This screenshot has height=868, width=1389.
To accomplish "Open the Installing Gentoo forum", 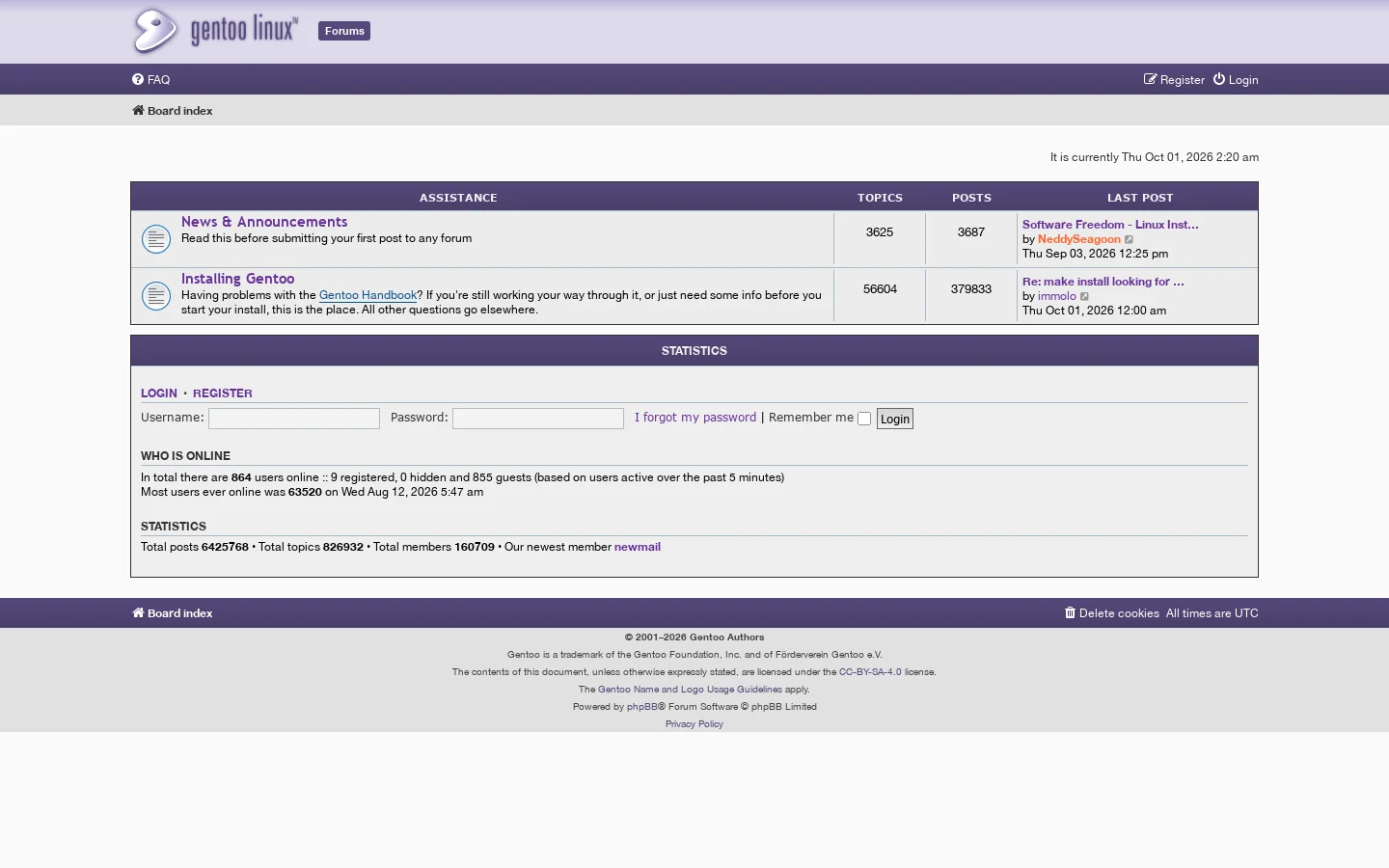I will pos(238,279).
